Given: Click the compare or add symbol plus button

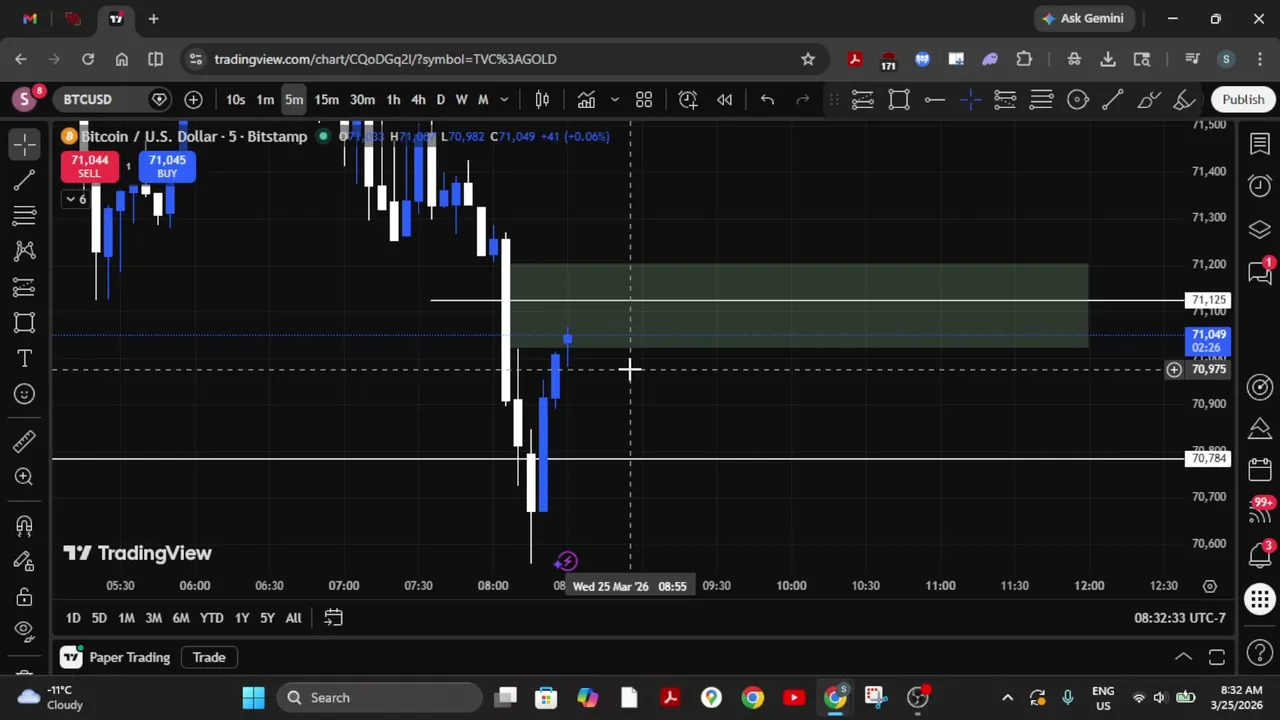Looking at the screenshot, I should 193,99.
